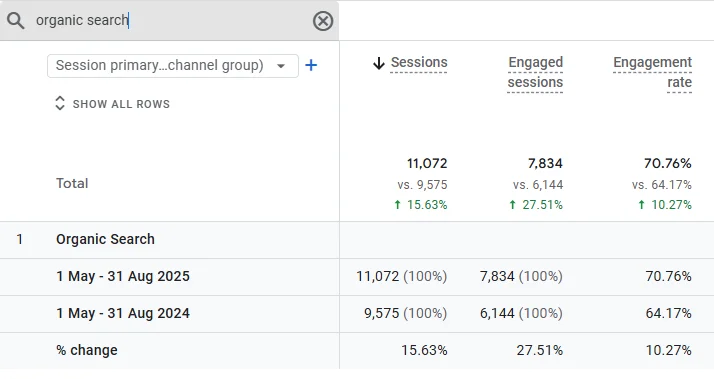Click 2025 engagement rate cell 70.76%

[668, 277]
